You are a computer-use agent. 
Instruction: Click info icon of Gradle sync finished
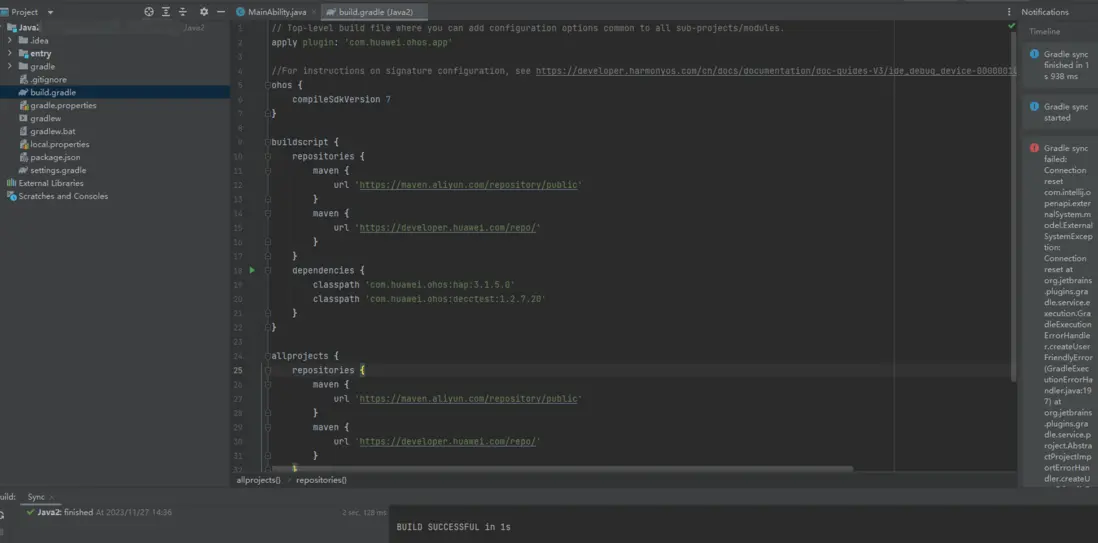(x=1034, y=54)
